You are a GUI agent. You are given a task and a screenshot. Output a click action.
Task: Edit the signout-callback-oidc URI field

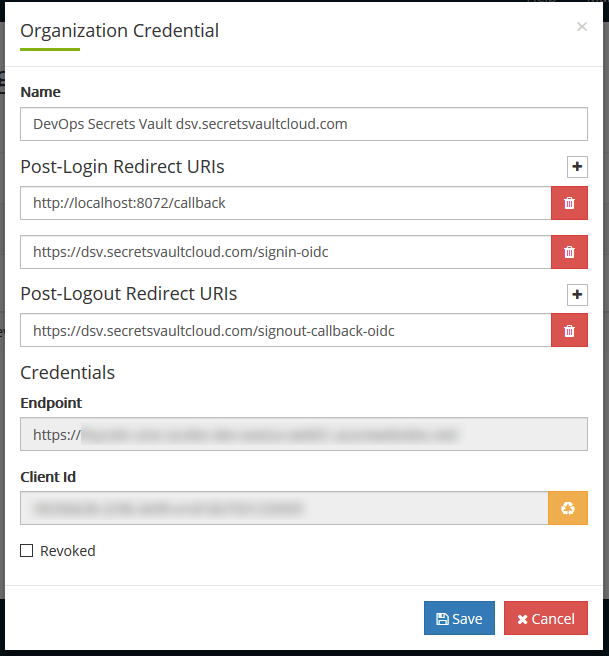(285, 330)
